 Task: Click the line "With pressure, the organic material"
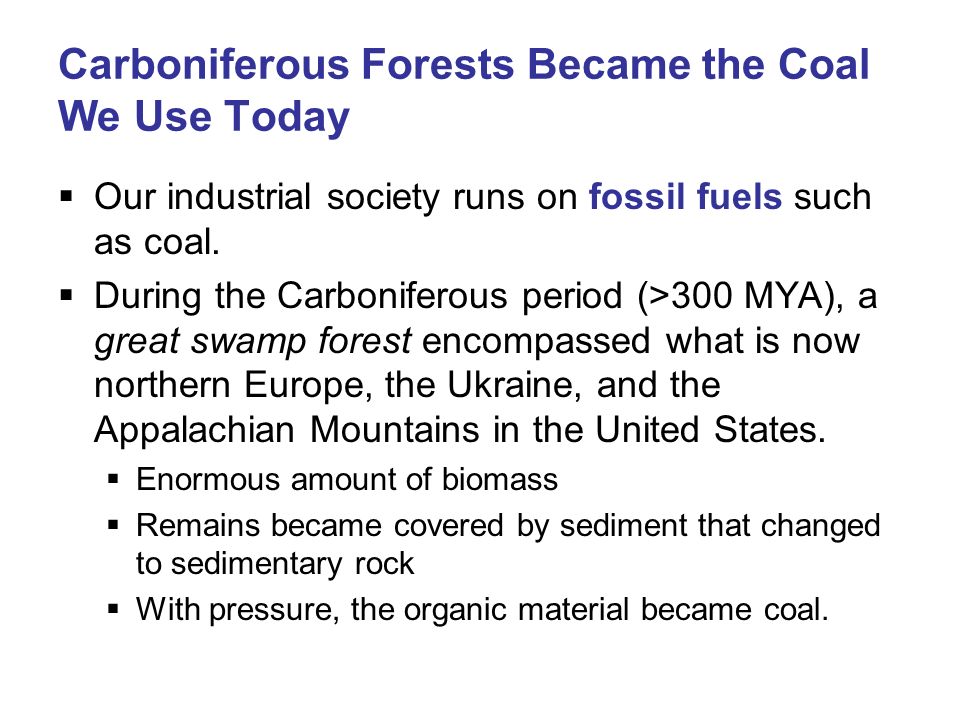click(x=383, y=610)
